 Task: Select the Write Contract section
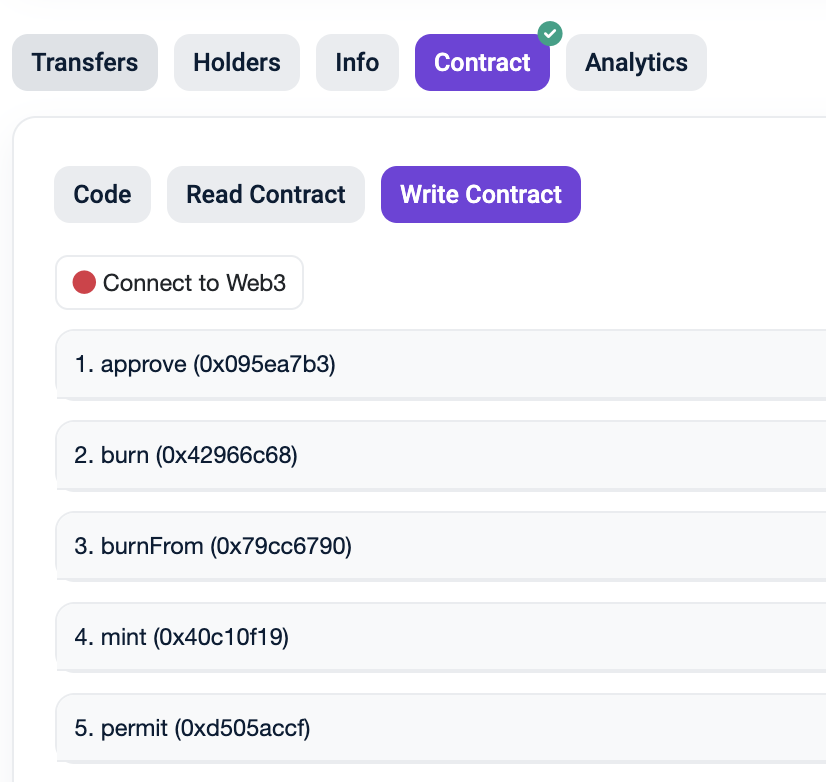pyautogui.click(x=481, y=194)
